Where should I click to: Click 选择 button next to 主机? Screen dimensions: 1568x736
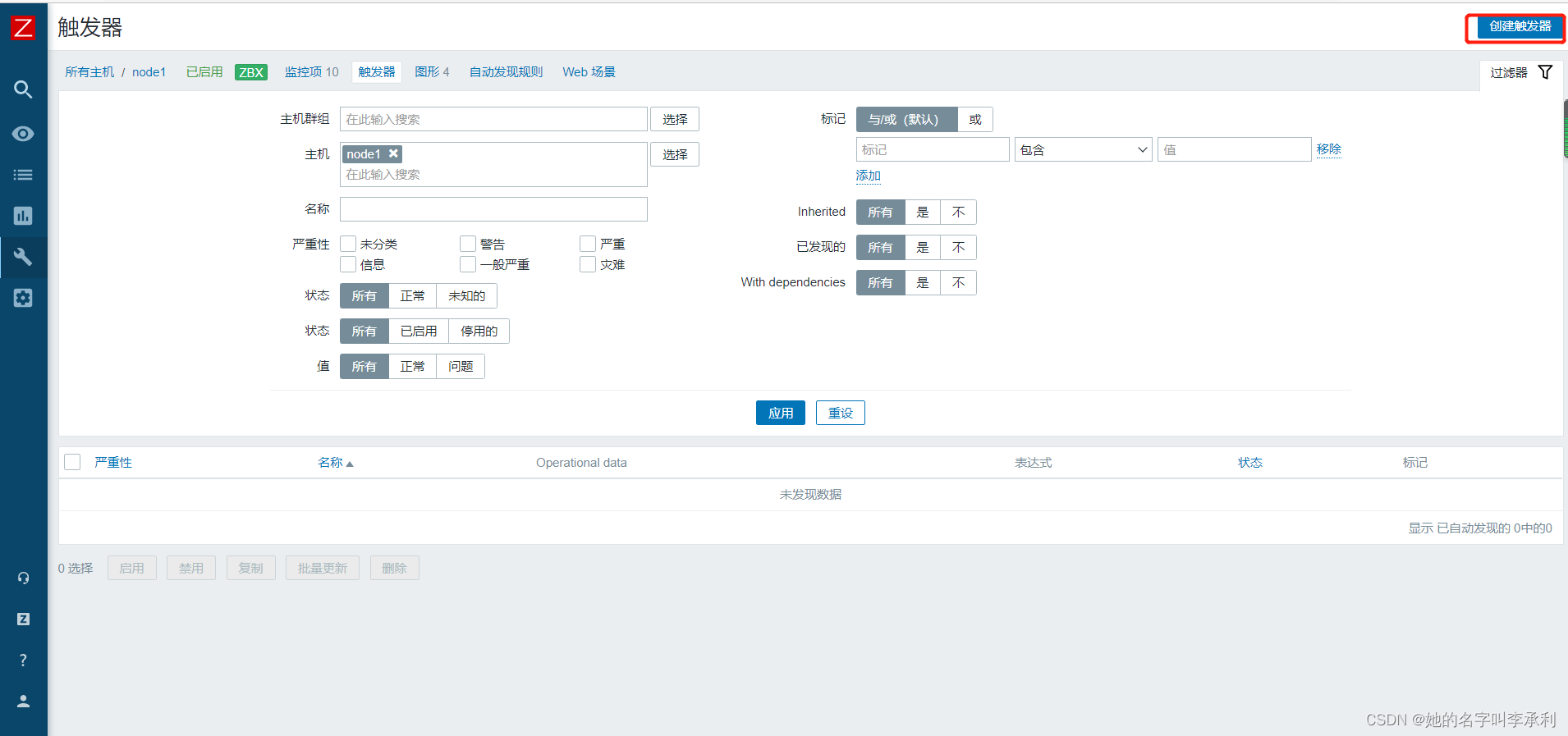pyautogui.click(x=675, y=154)
